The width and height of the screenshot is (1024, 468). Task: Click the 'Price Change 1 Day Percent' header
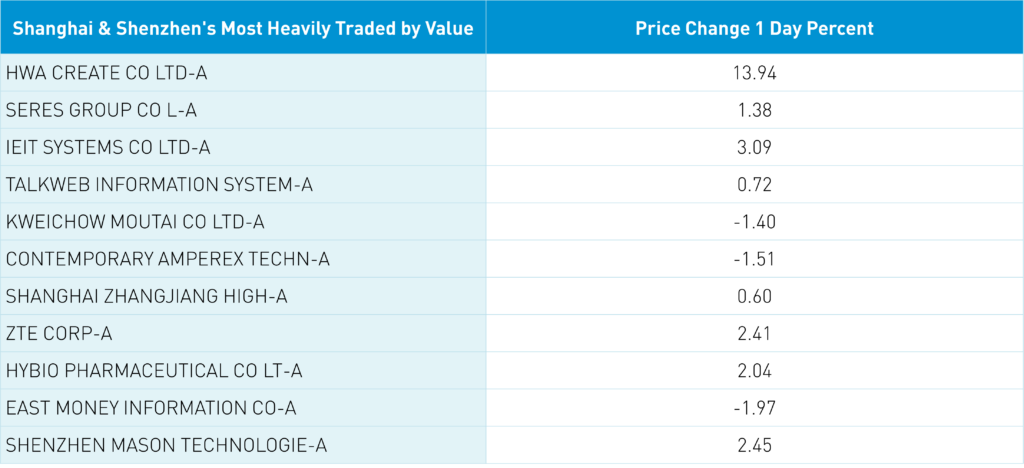[x=754, y=28]
